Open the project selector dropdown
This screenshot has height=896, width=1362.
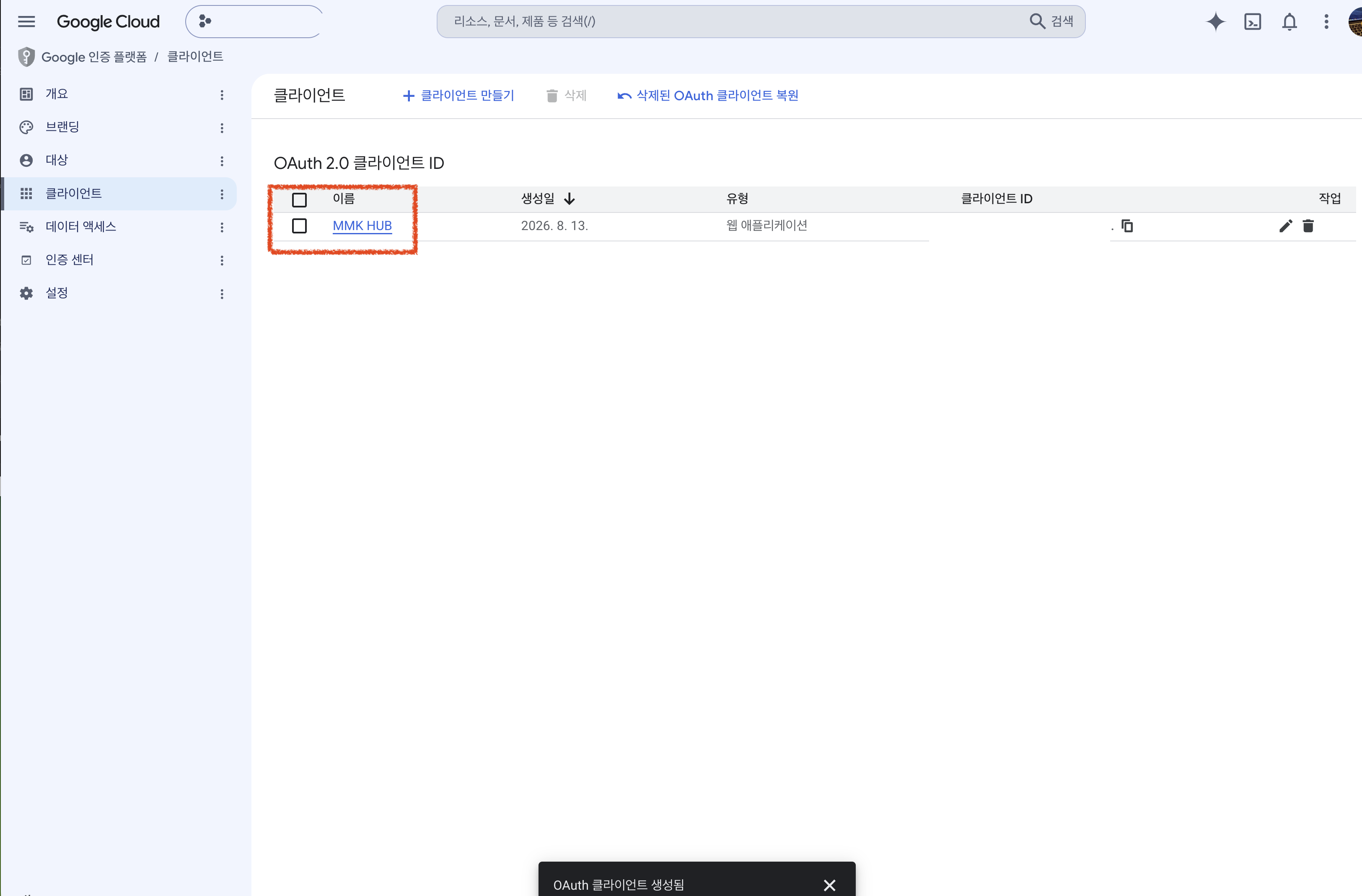tap(254, 22)
